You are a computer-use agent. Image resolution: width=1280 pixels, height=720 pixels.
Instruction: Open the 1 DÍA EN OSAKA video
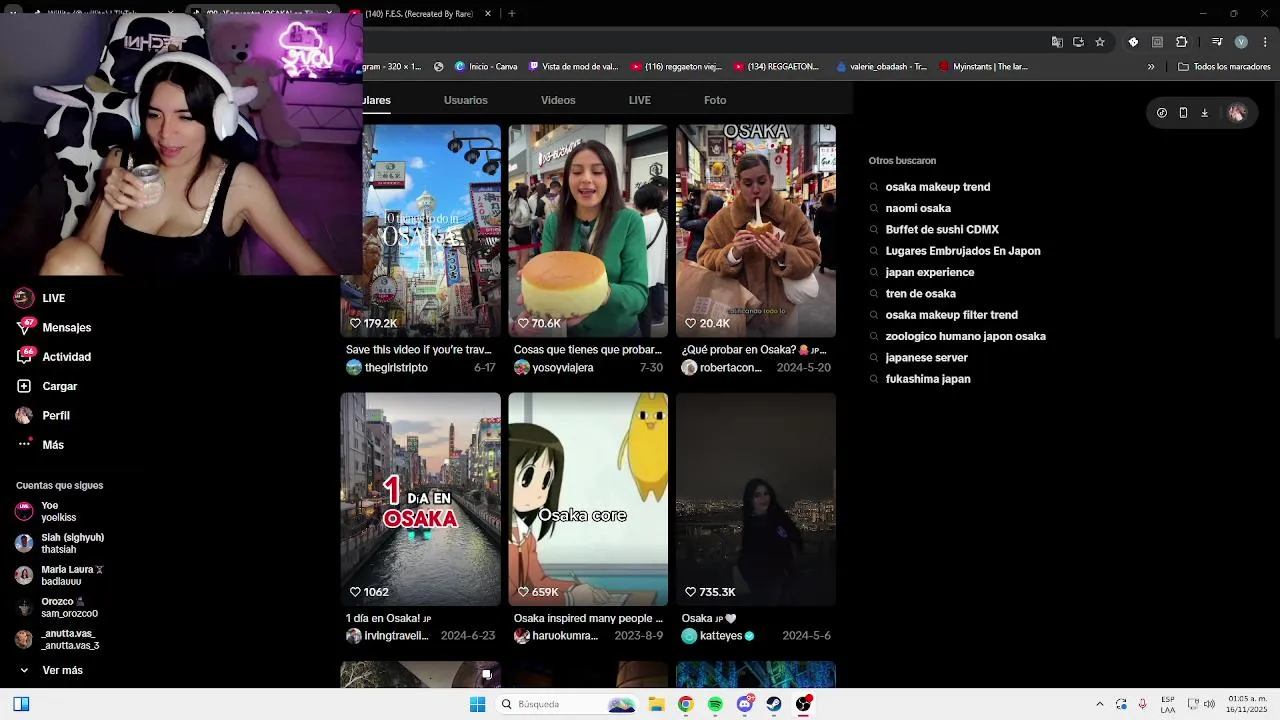420,499
